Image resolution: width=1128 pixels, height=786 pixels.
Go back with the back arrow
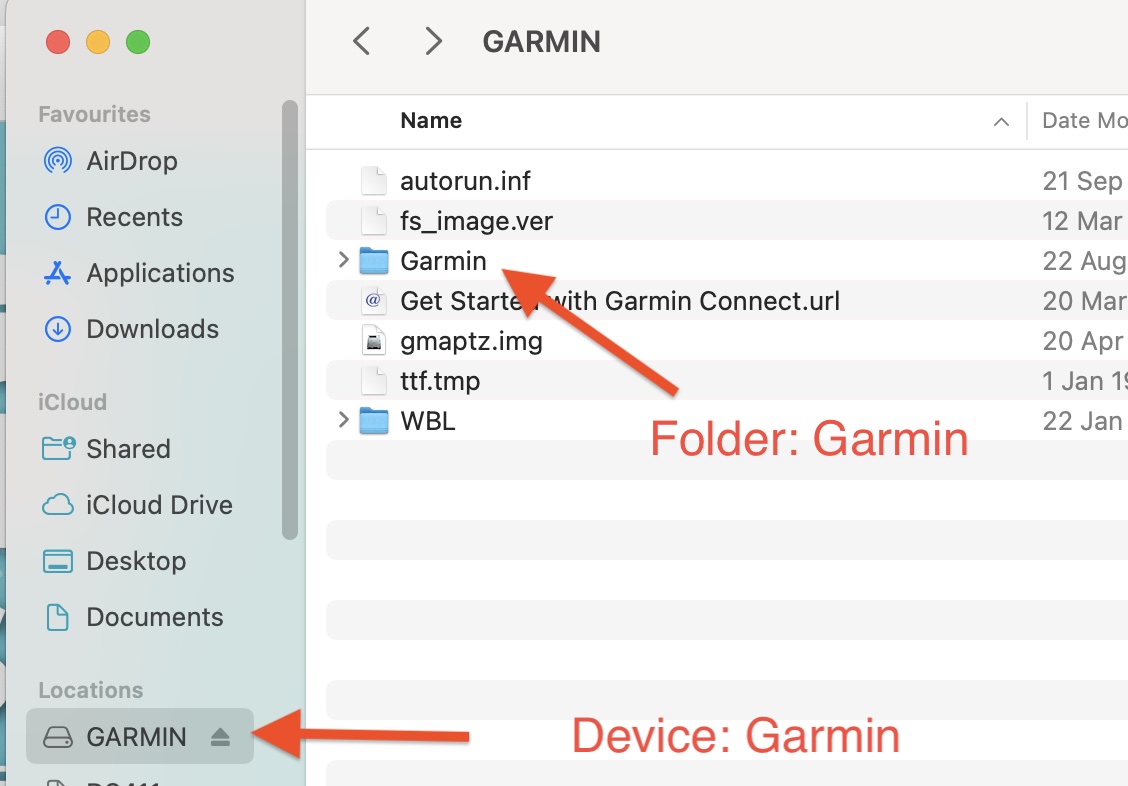pos(362,41)
